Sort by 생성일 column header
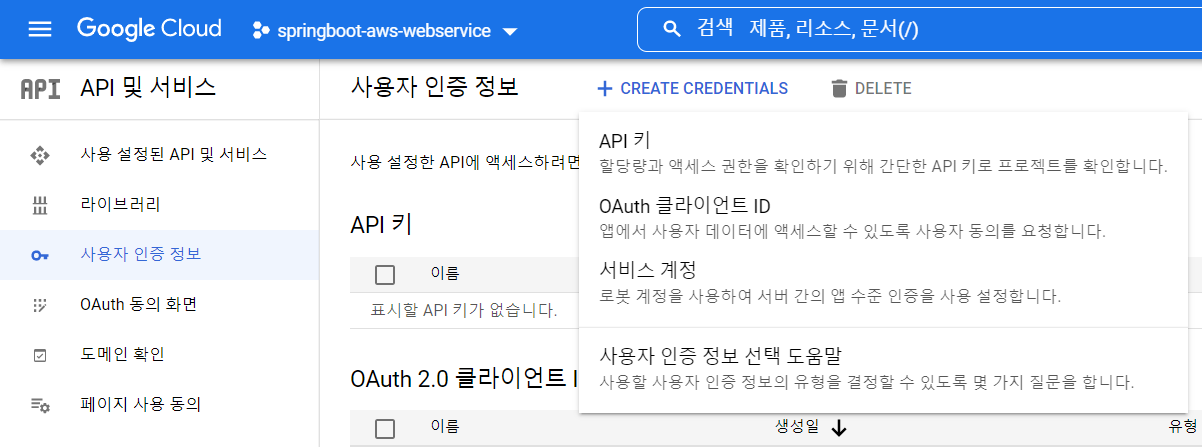 [797, 427]
